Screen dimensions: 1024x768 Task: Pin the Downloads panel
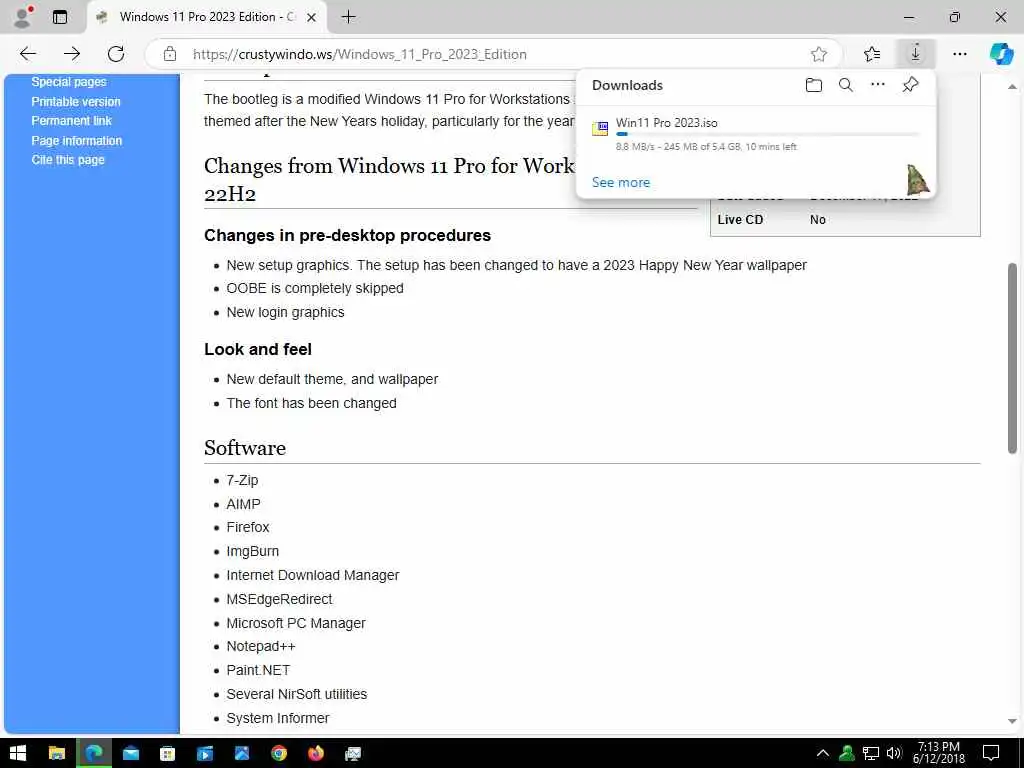point(910,85)
